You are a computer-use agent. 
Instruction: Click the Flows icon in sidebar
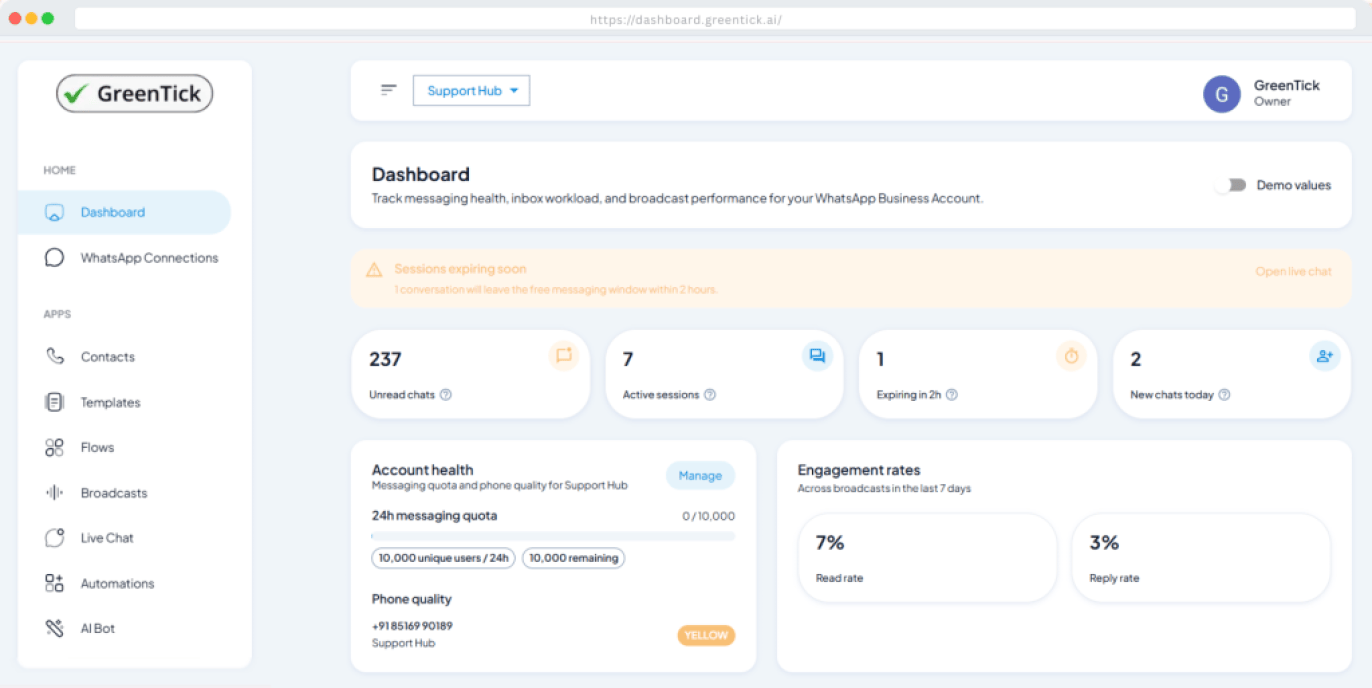pos(54,447)
